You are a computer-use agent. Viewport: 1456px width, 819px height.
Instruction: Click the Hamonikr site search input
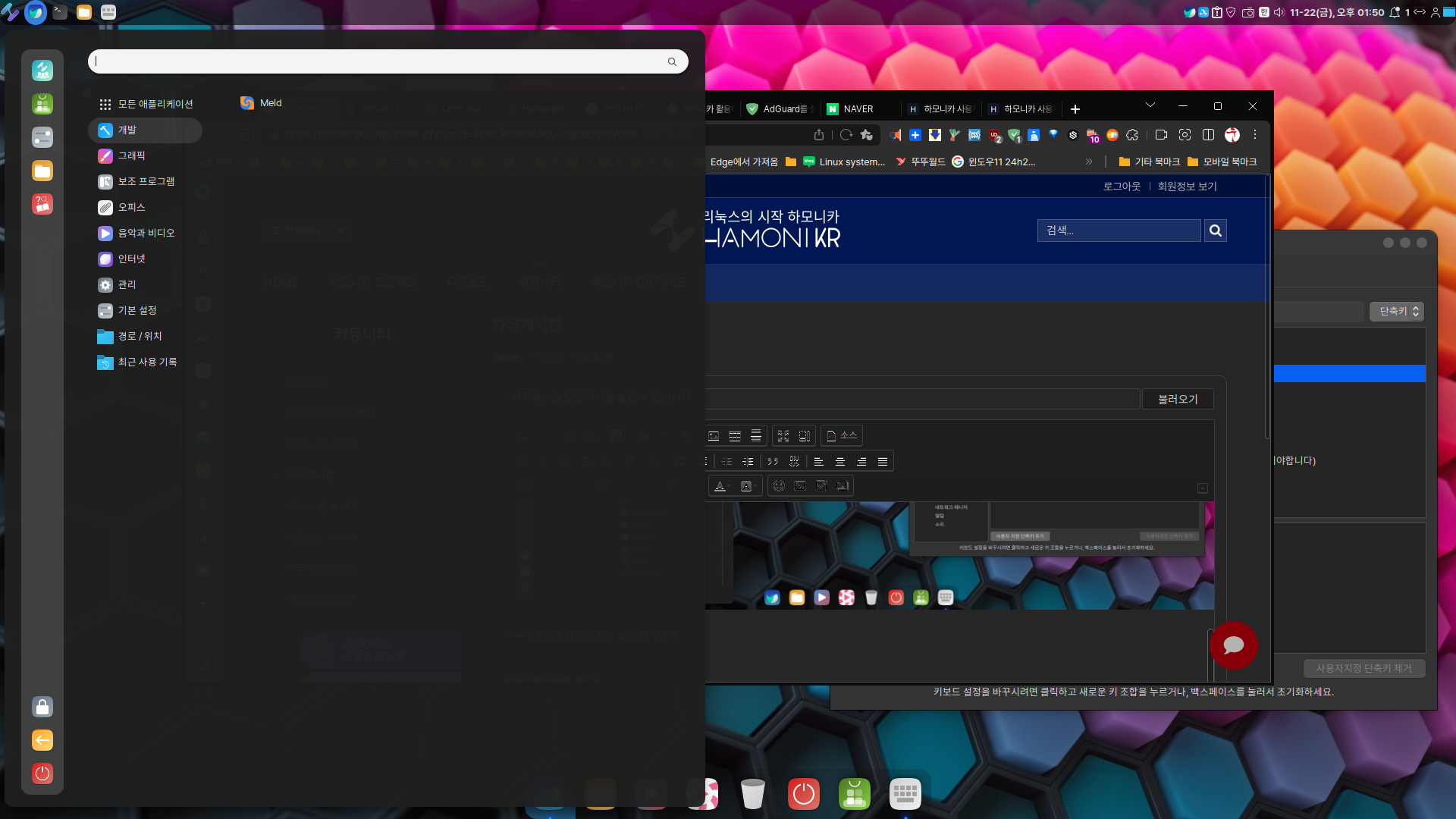coord(1119,231)
